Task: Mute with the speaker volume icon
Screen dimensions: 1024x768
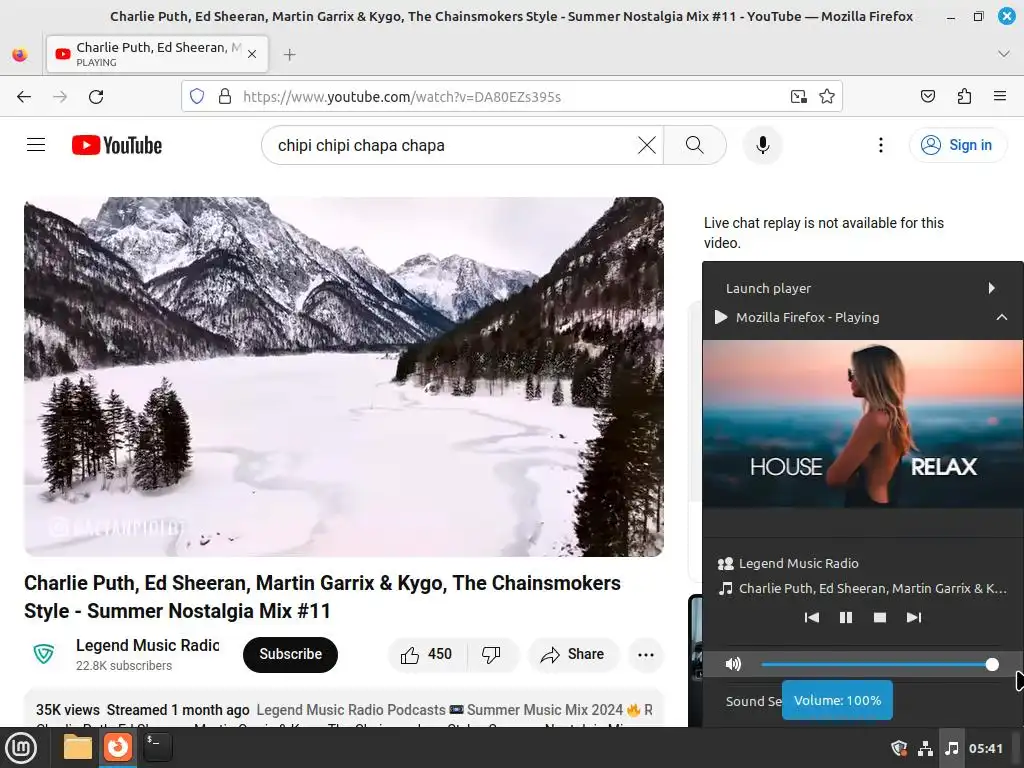Action: pos(733,664)
